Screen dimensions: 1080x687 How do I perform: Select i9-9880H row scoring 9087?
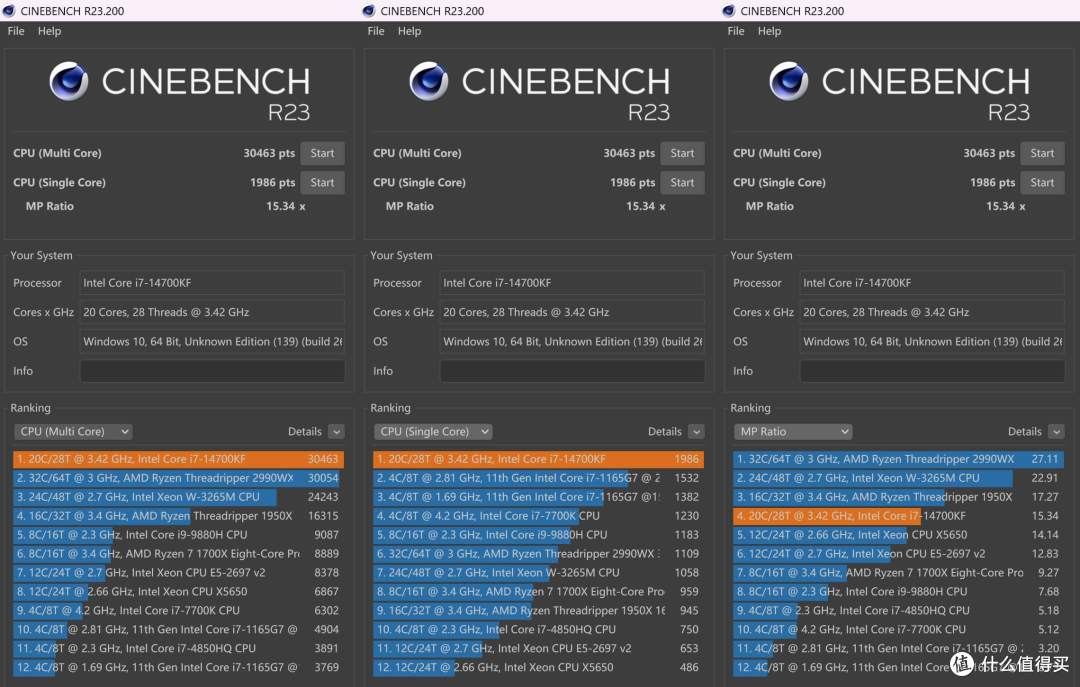(x=178, y=535)
